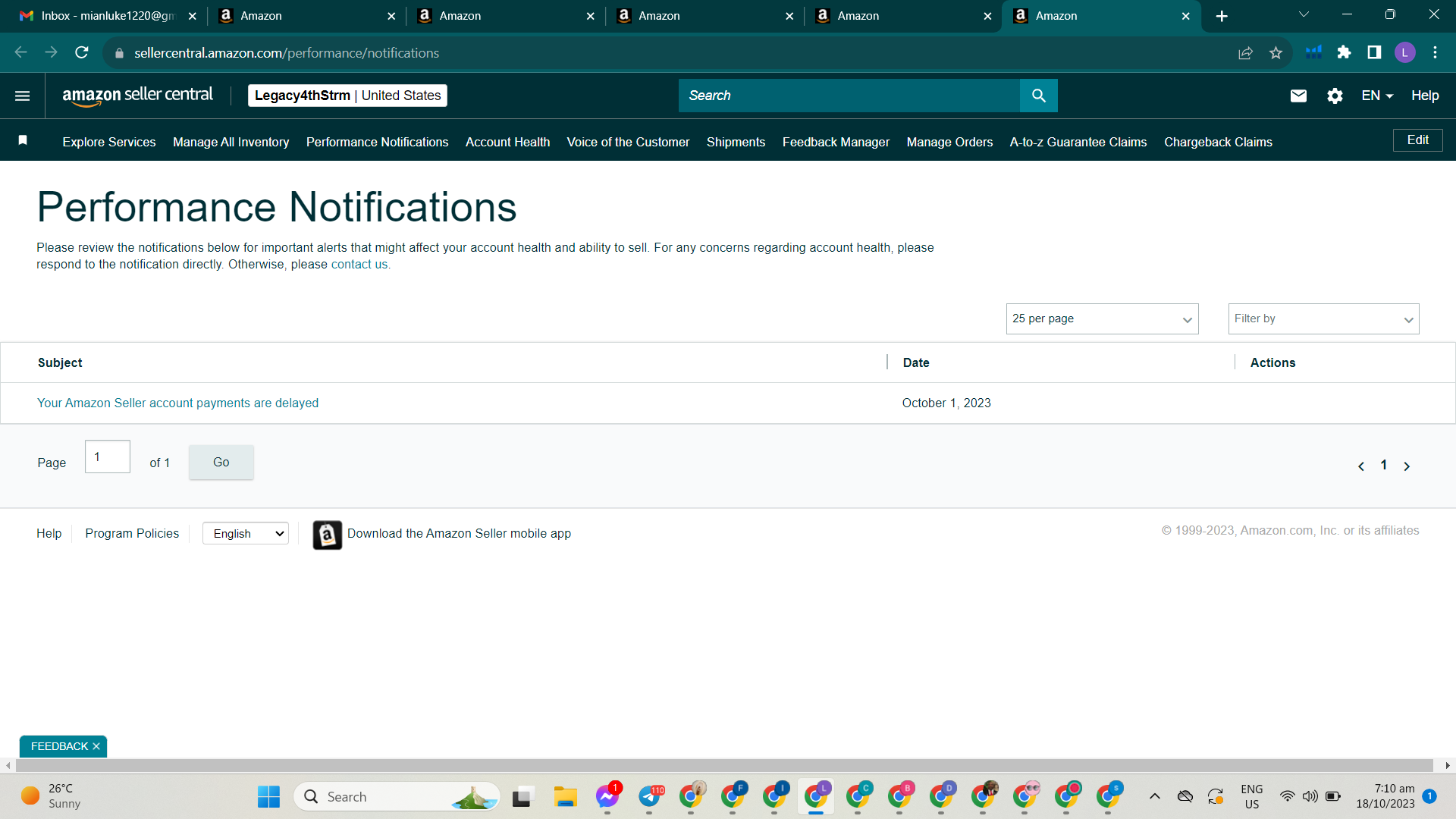Click the search magnifier button
This screenshot has width=1456, height=819.
(1039, 96)
